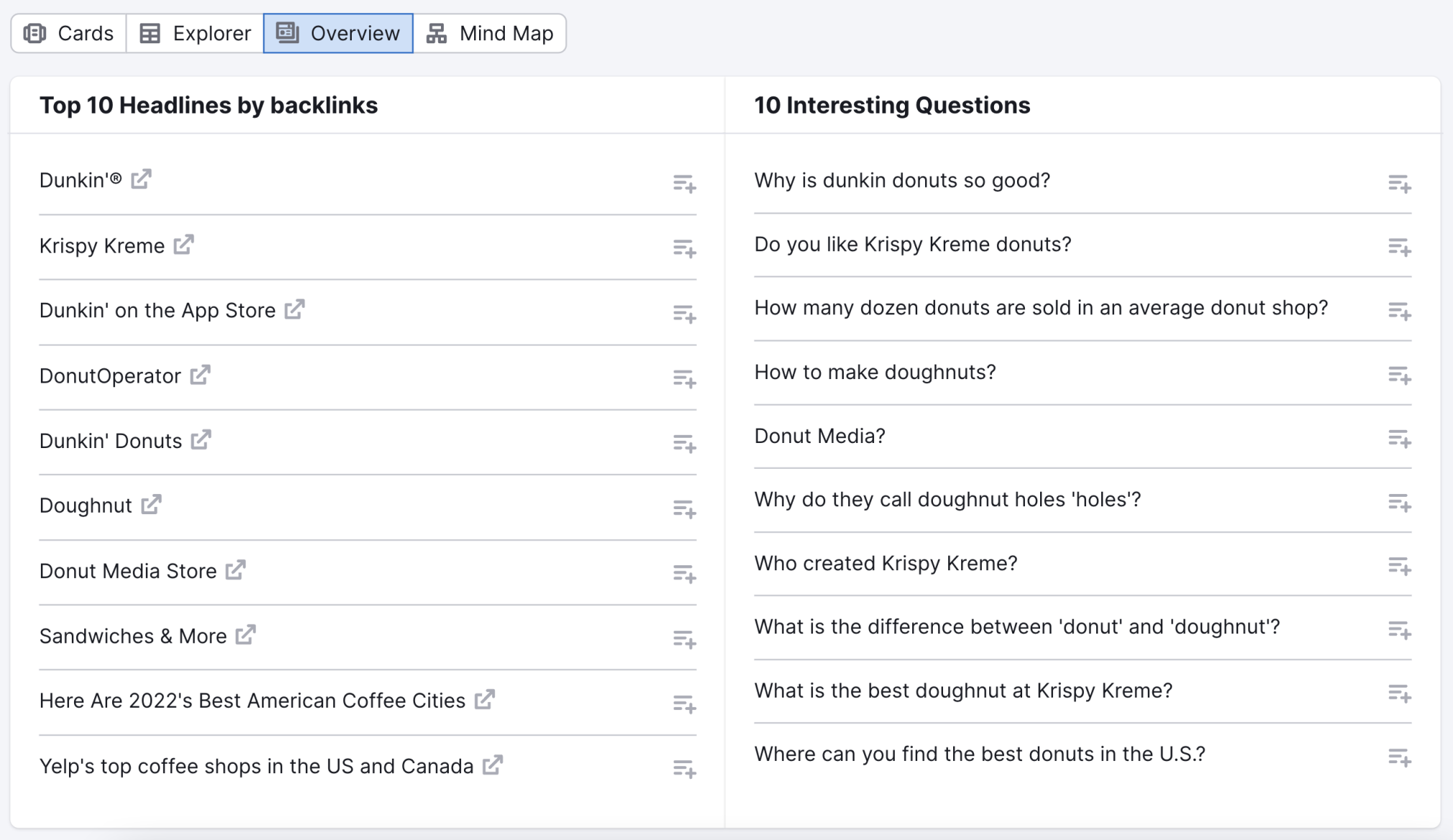Open Krispy Kreme external link
Image resolution: width=1453 pixels, height=840 pixels.
[x=183, y=244]
